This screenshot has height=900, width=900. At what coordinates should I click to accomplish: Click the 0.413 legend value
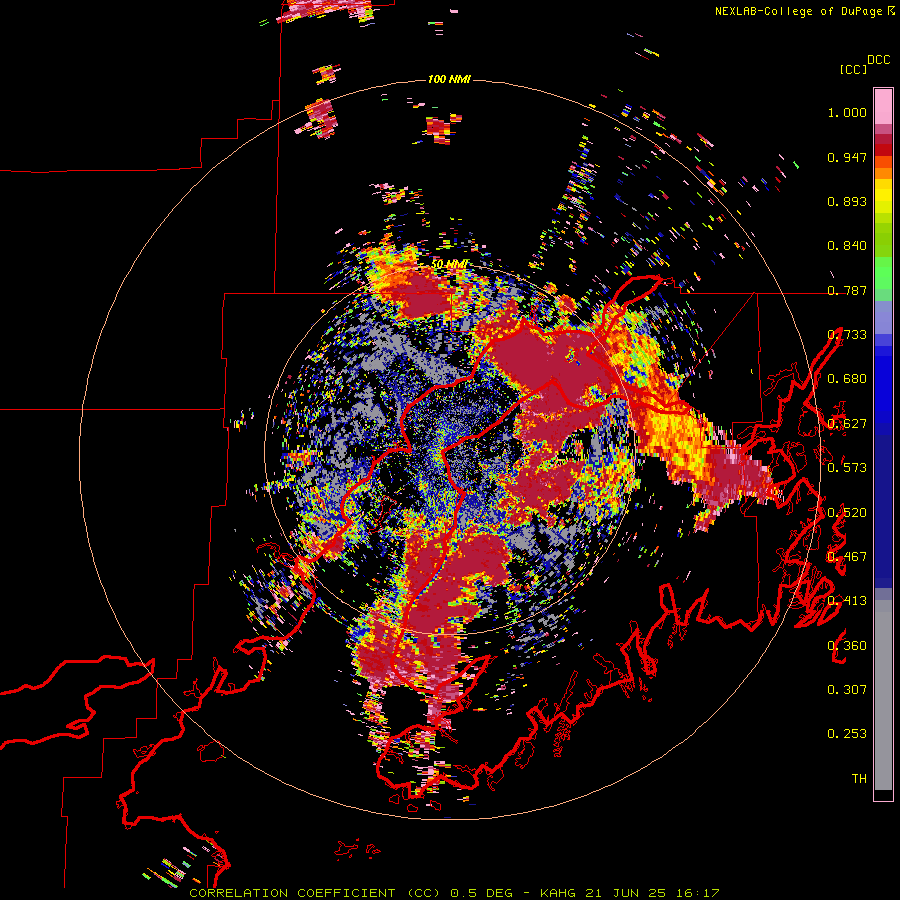847,601
